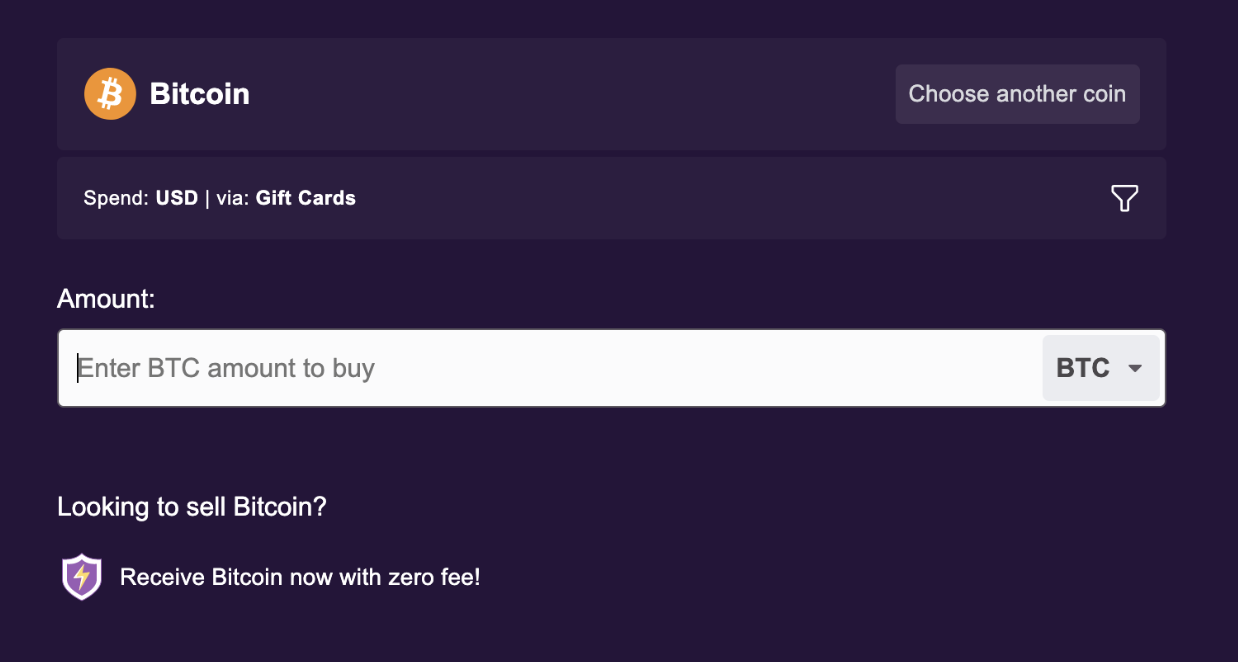Follow Receive Bitcoin now with zero fee link

[300, 577]
